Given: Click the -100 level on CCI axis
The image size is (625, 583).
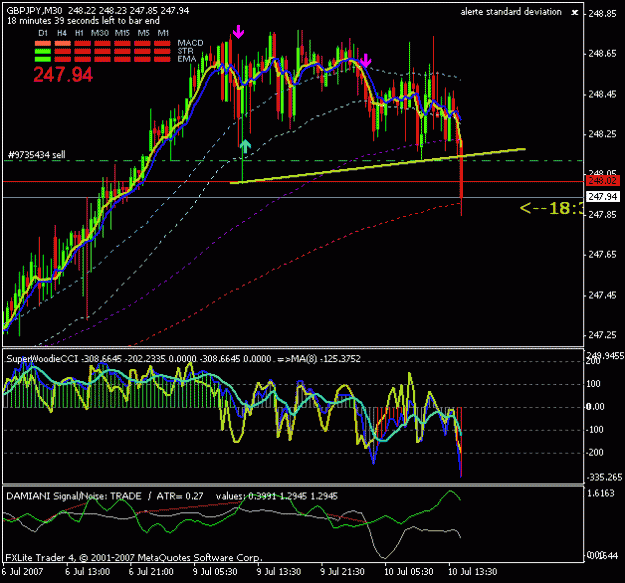Looking at the screenshot, I should (595, 430).
